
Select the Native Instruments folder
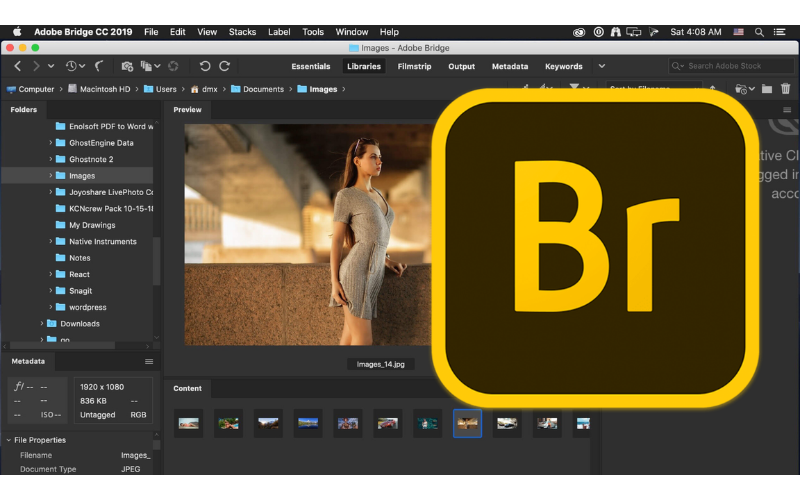pos(102,241)
